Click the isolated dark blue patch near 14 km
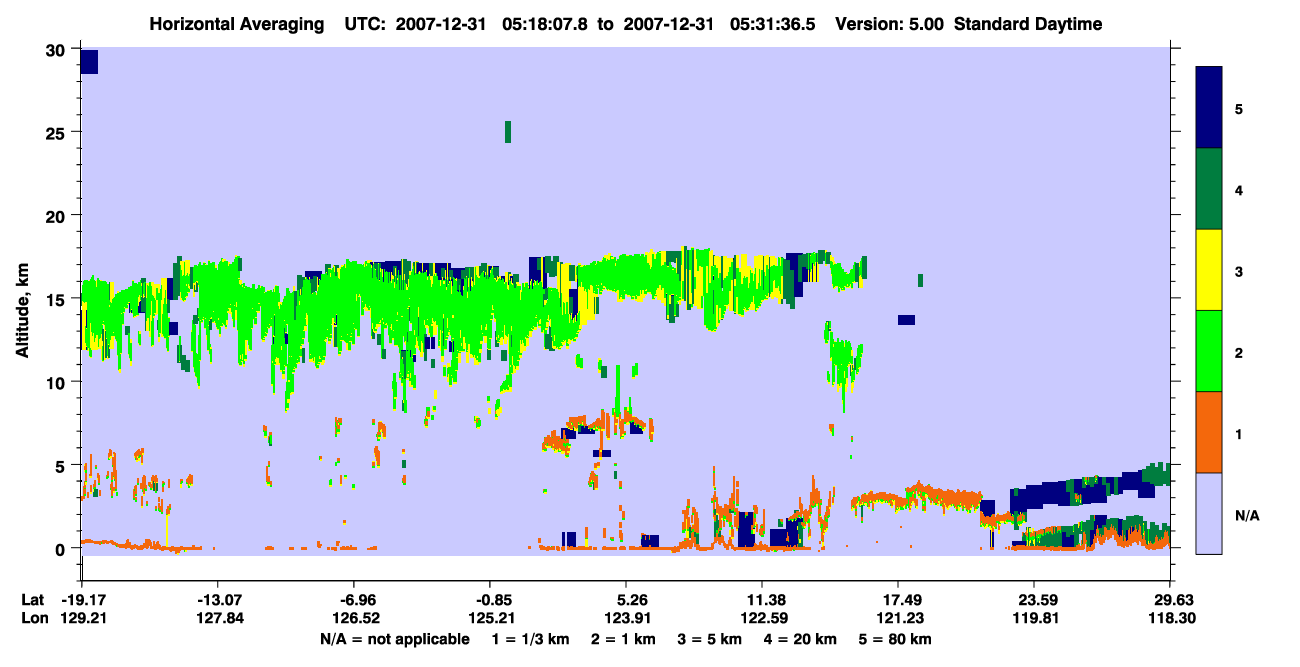Viewport: 1300px width, 667px height. 906,320
